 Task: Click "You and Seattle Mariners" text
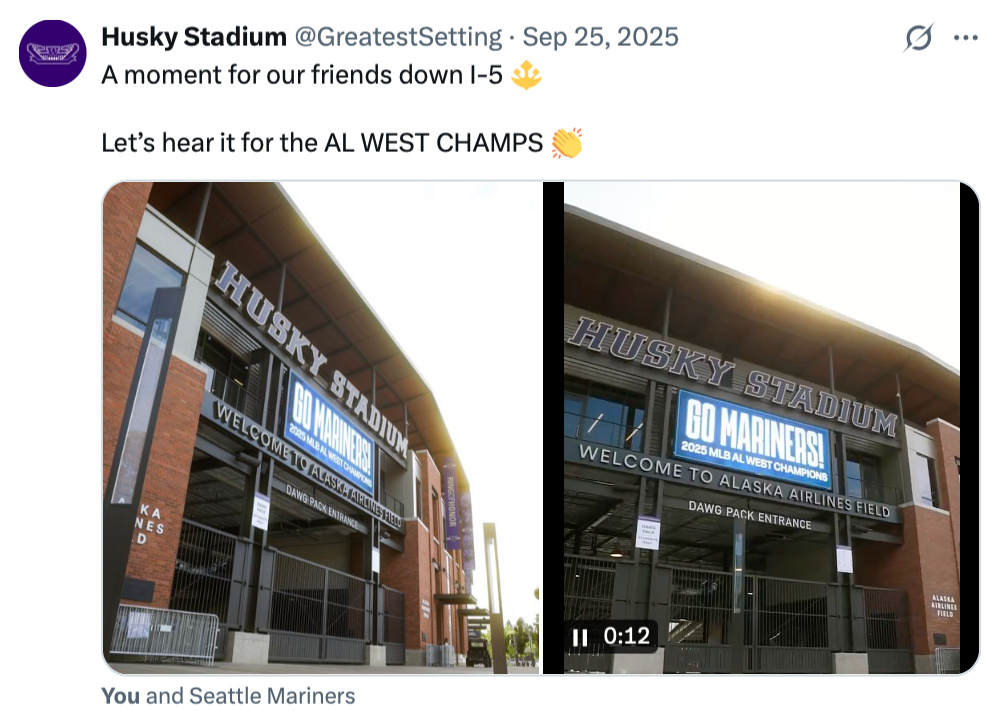tap(228, 695)
